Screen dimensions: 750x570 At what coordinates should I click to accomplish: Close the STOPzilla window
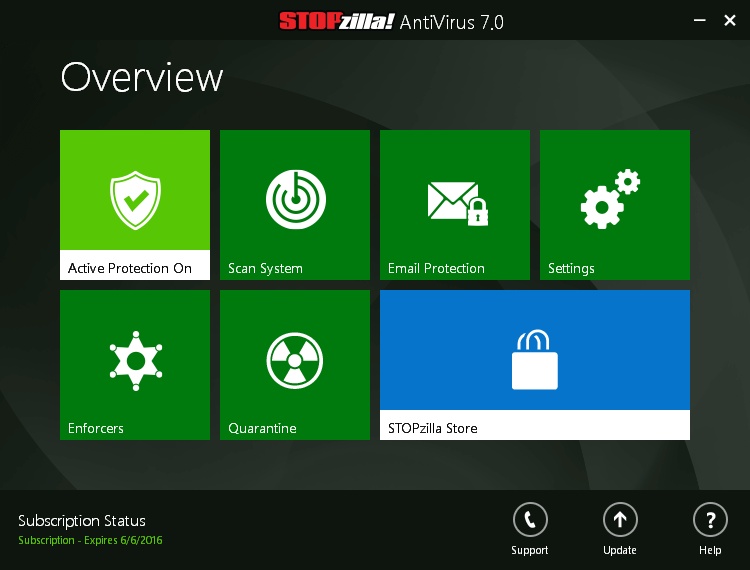pos(730,21)
